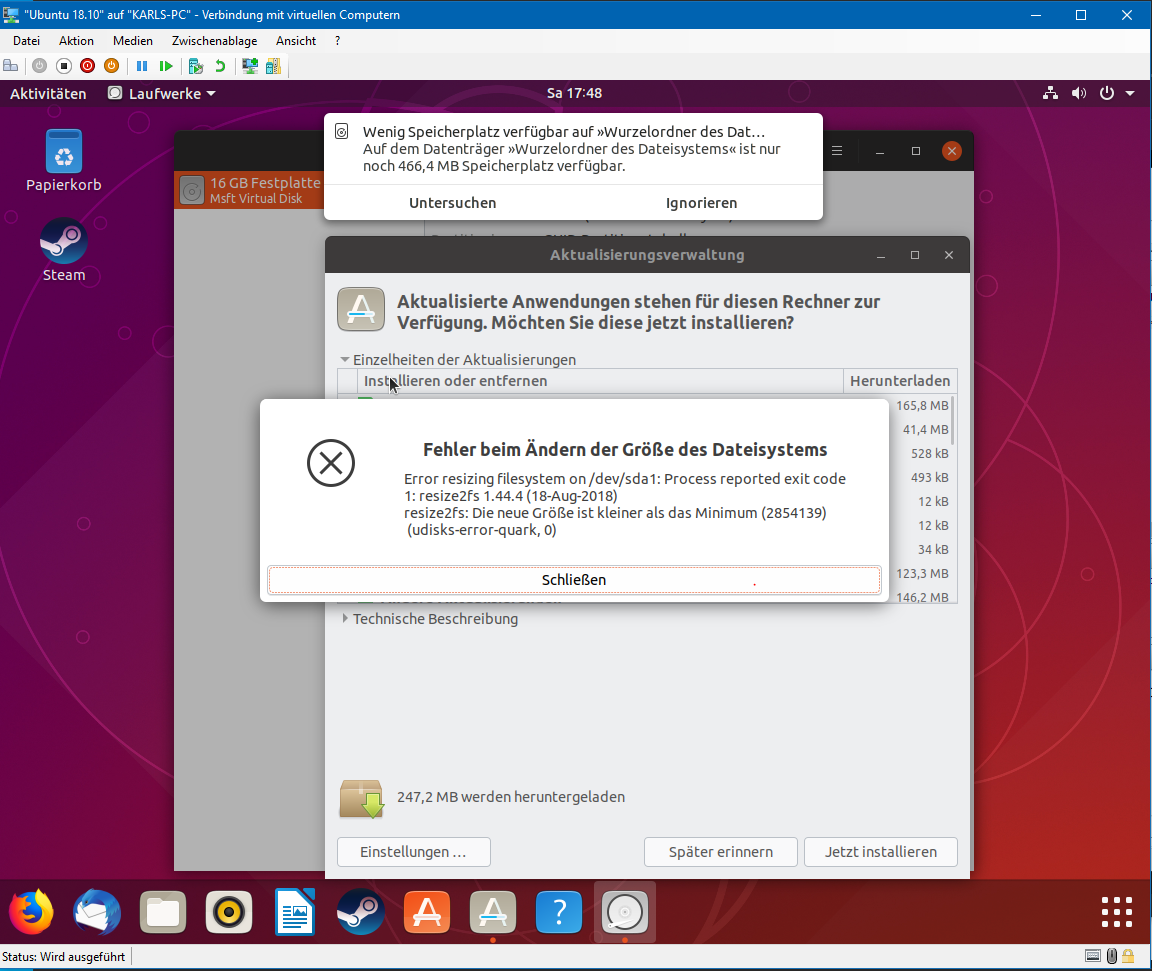This screenshot has height=971, width=1152.
Task: Click the Installieren oder entfernen column header
Action: [600, 380]
